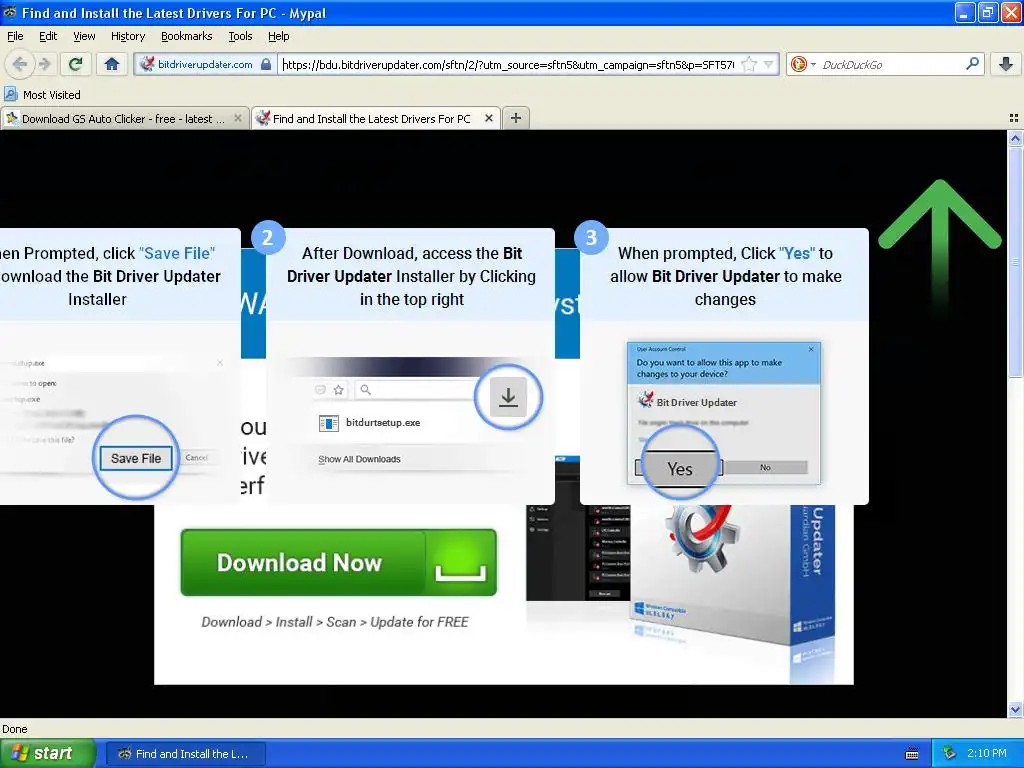This screenshot has width=1024, height=768.
Task: Click the Windows start button
Action: (47, 754)
